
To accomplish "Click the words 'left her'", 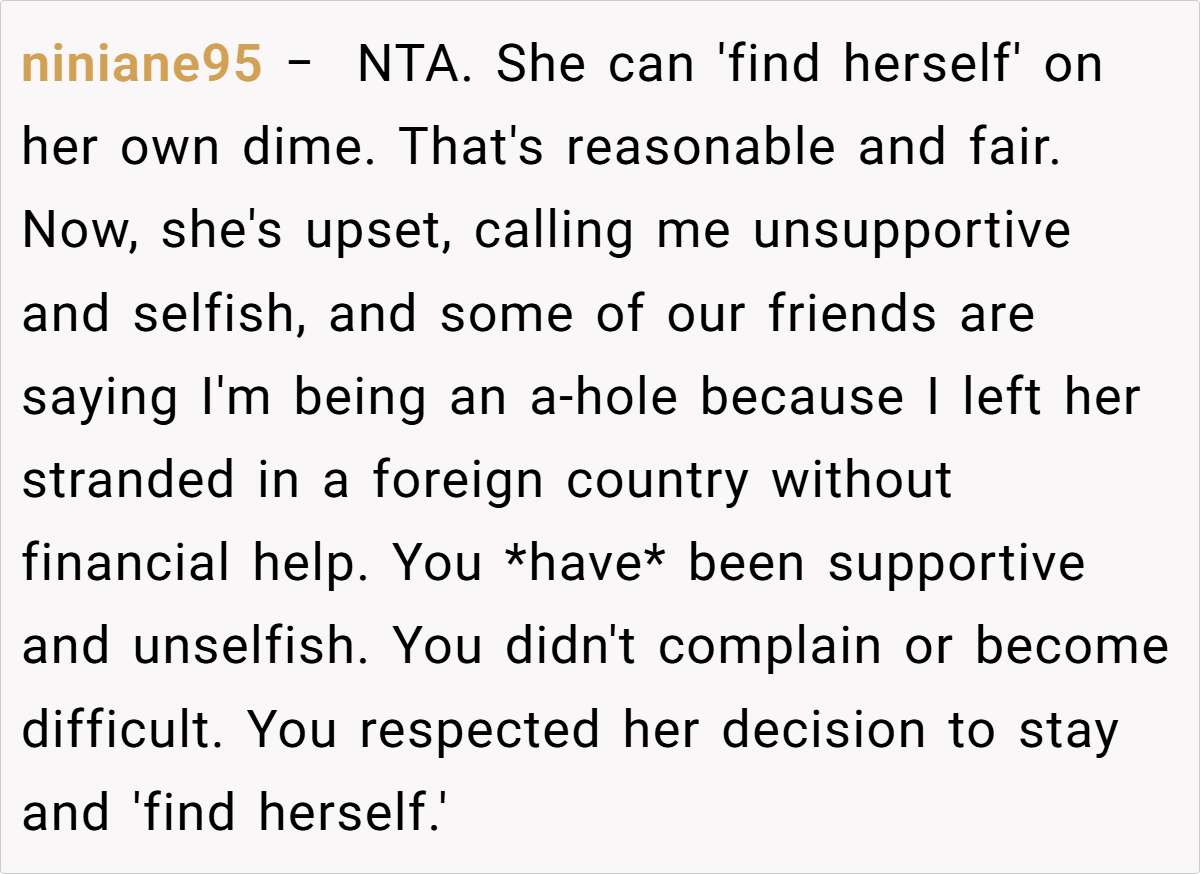I will coord(1051,397).
